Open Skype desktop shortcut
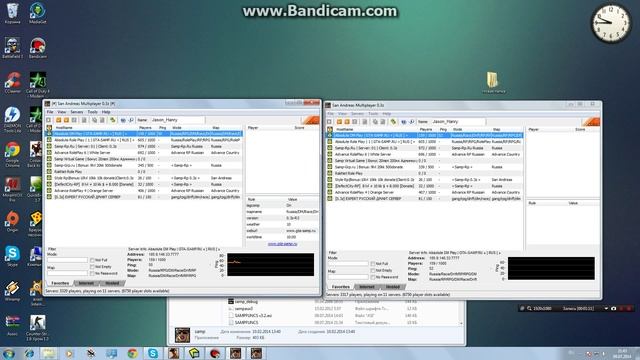640x360 pixels. [x=12, y=256]
